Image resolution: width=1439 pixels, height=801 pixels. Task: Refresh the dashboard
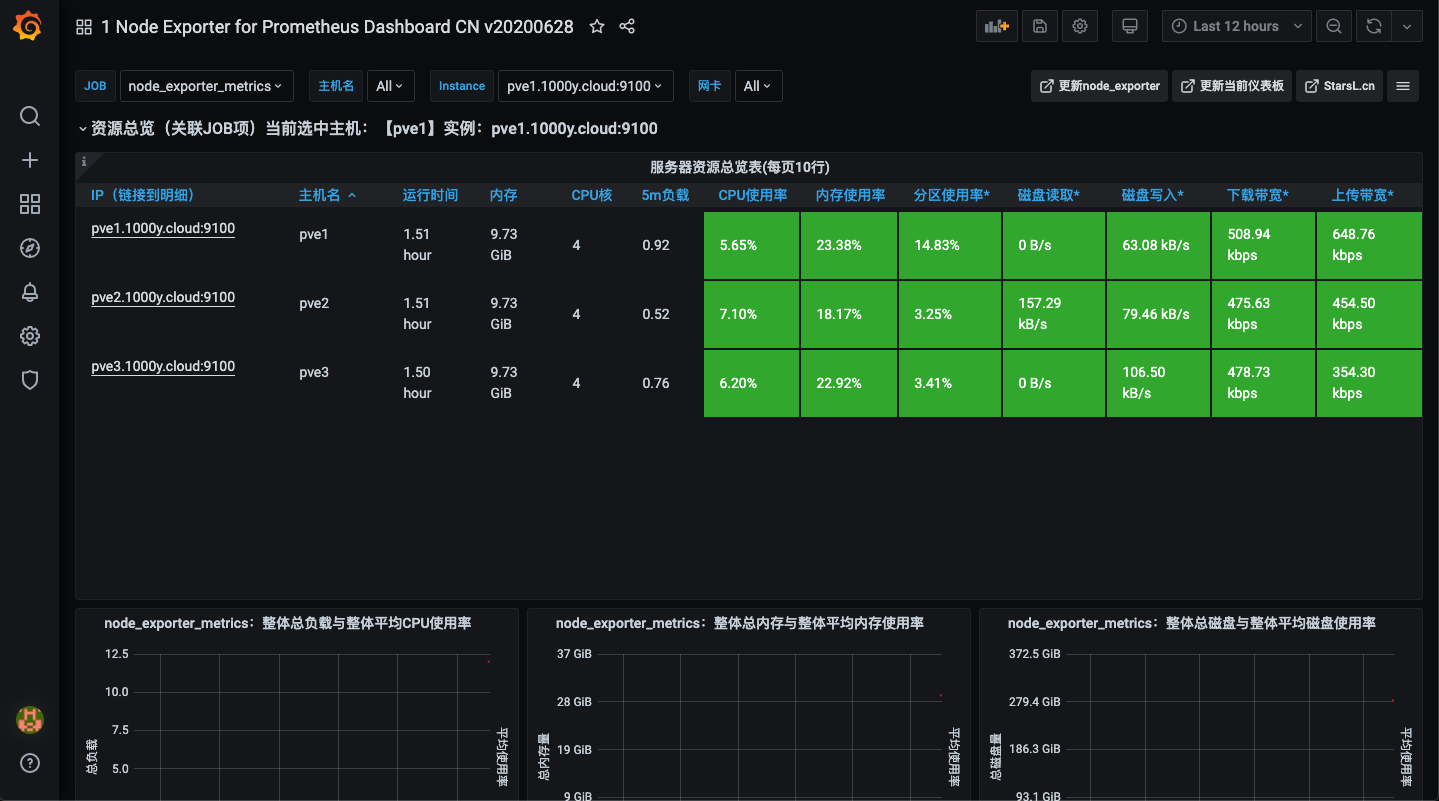click(1375, 27)
